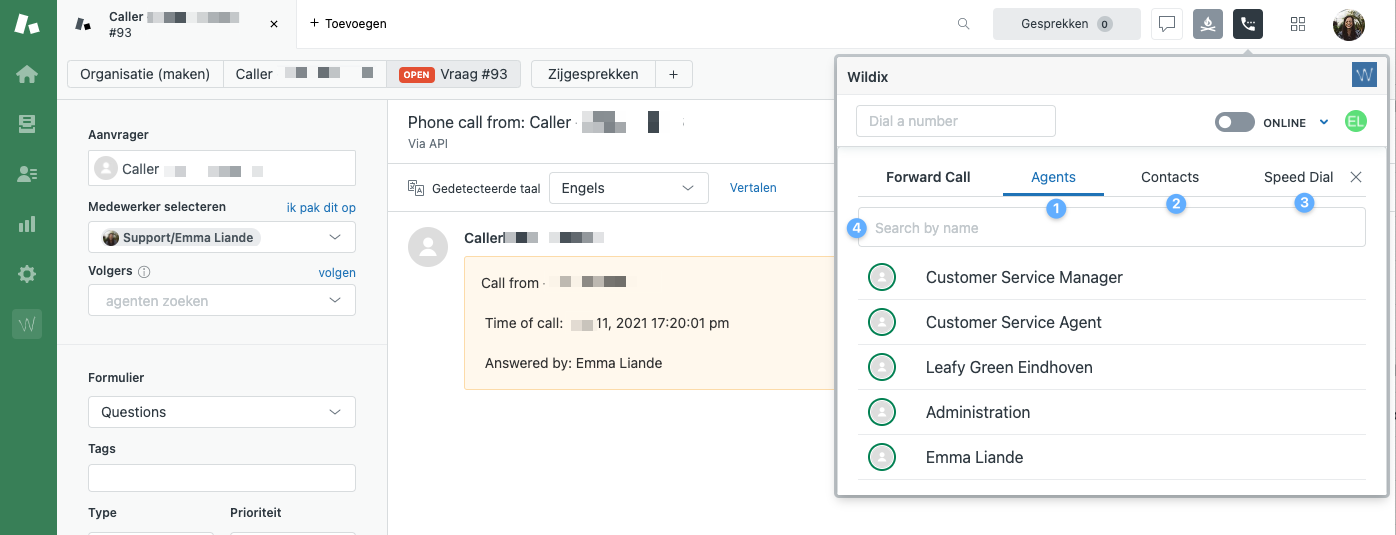Open Admin settings gear icon
The height and width of the screenshot is (535, 1396).
pyautogui.click(x=27, y=274)
